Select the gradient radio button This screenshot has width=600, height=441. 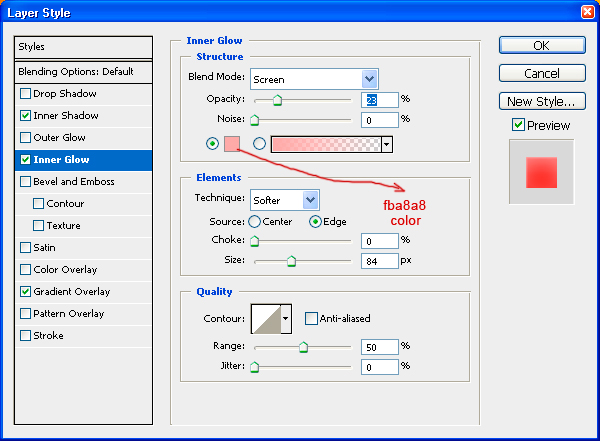(x=259, y=144)
